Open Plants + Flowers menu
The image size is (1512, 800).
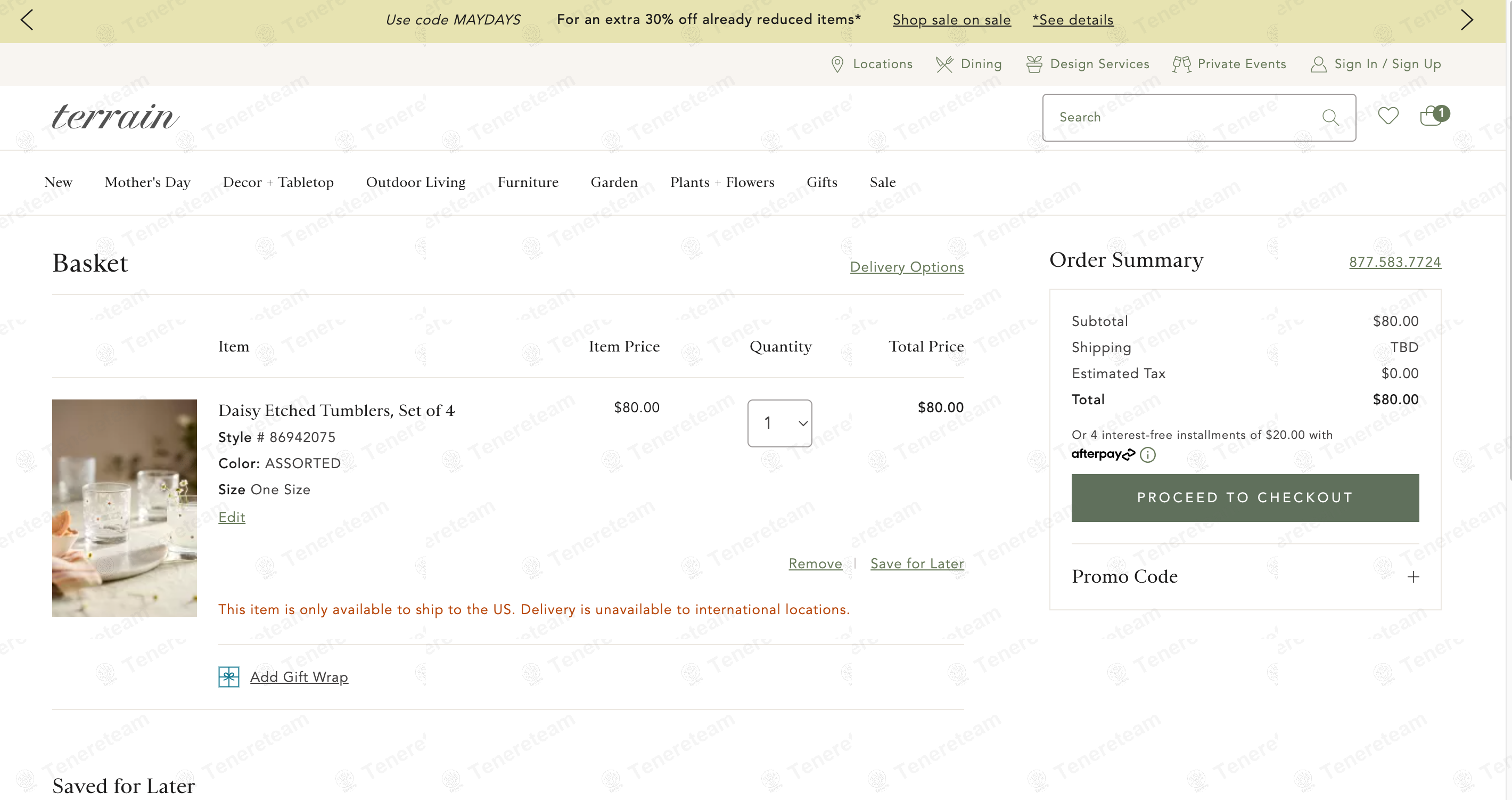click(x=722, y=183)
